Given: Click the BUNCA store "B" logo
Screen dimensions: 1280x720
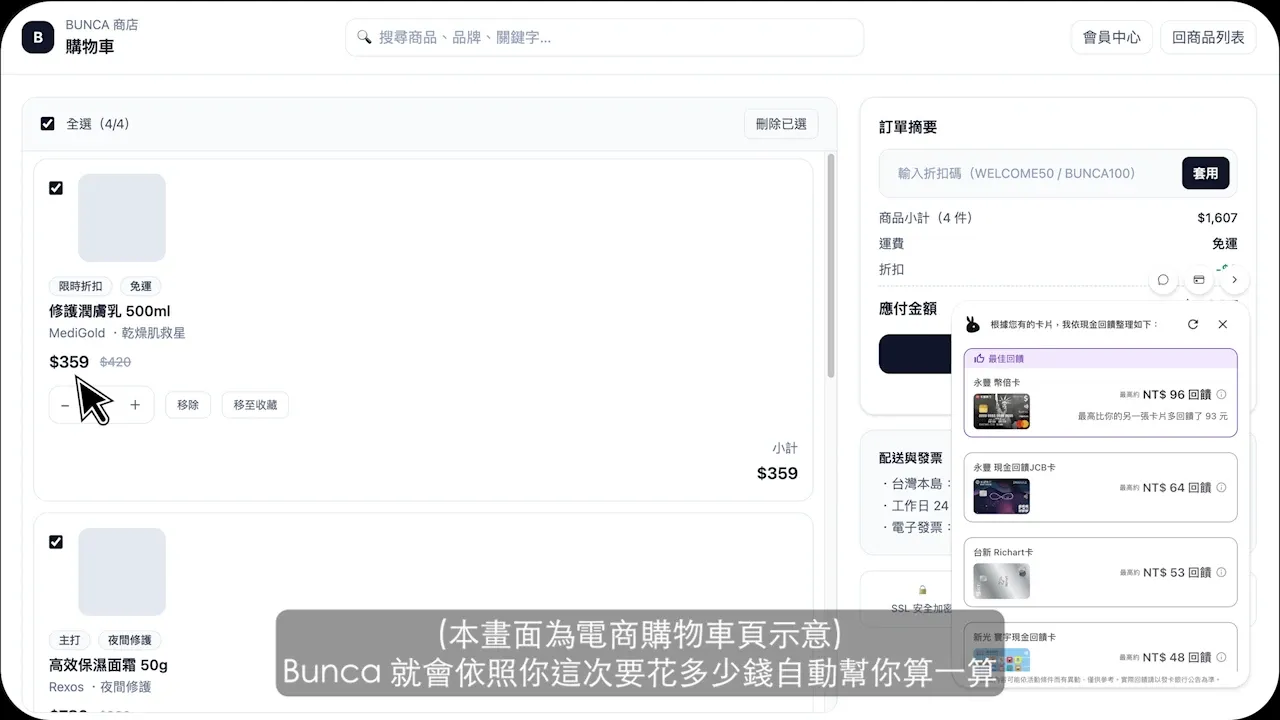Looking at the screenshot, I should coord(38,38).
